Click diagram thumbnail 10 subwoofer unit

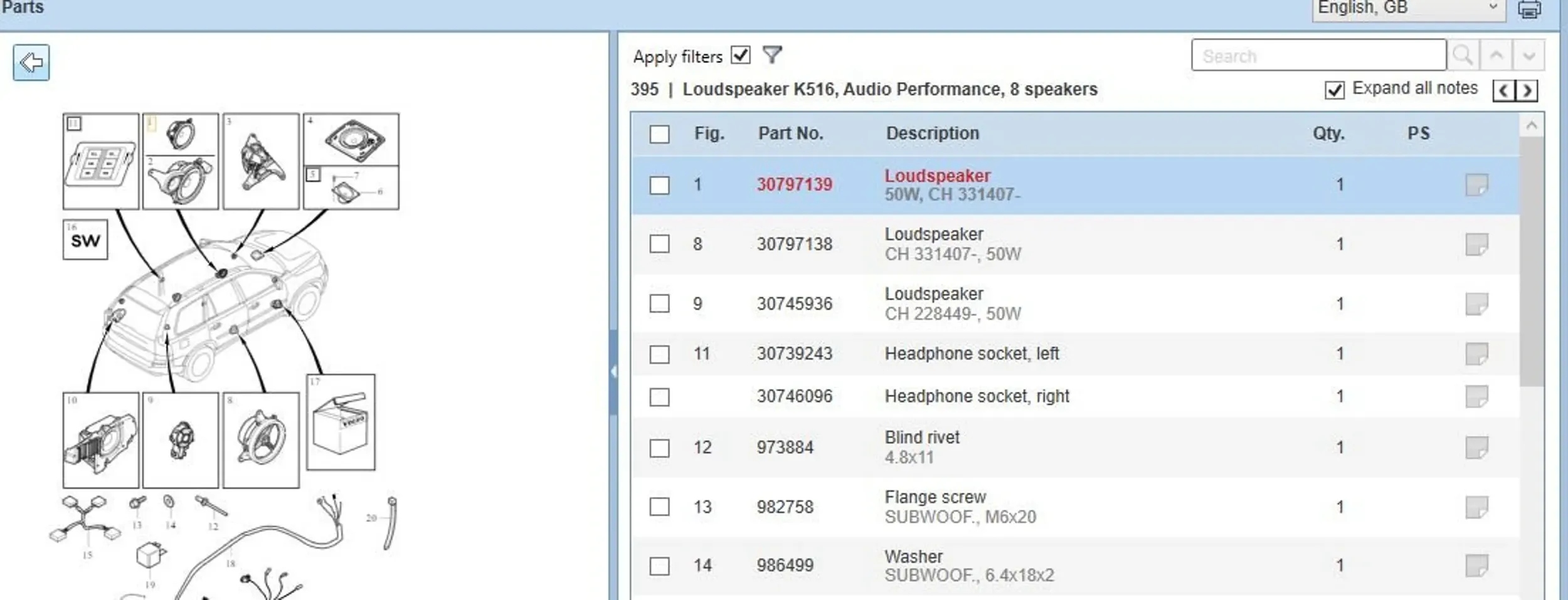(x=101, y=440)
